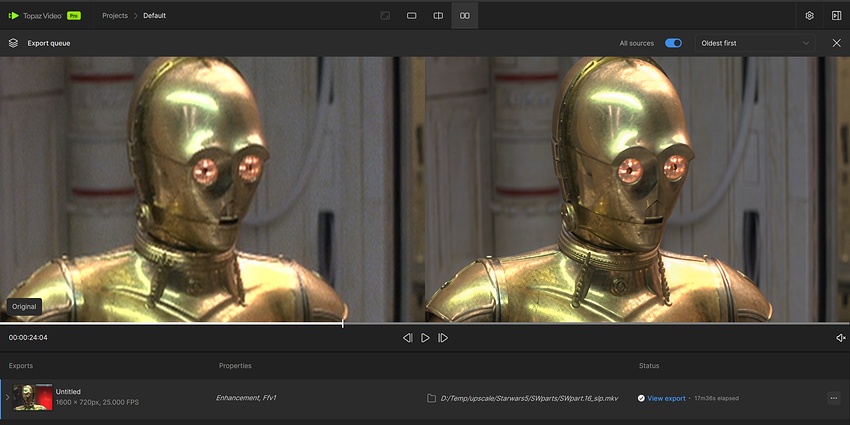The height and width of the screenshot is (425, 850).
Task: Play the video preview
Action: click(426, 338)
